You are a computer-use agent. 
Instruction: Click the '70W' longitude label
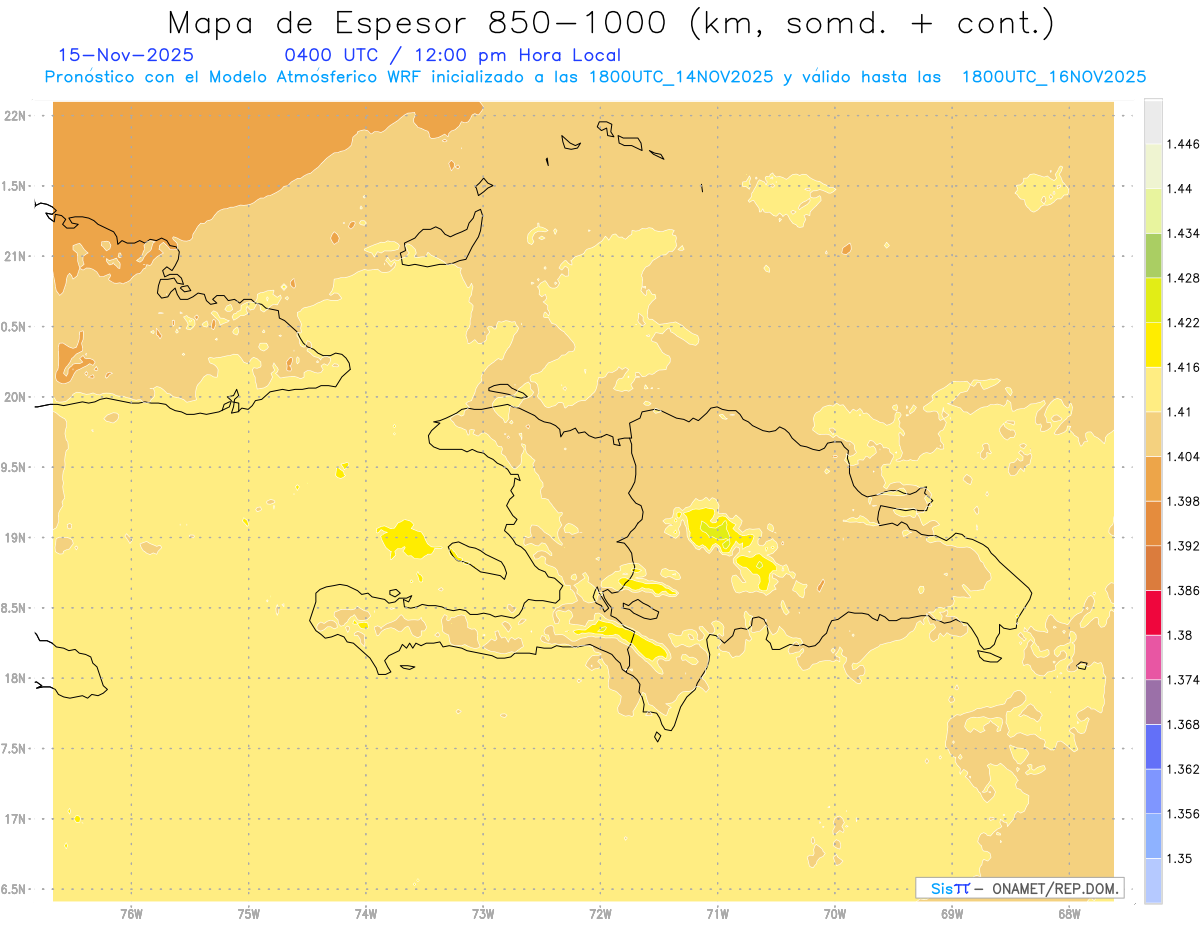[x=835, y=913]
